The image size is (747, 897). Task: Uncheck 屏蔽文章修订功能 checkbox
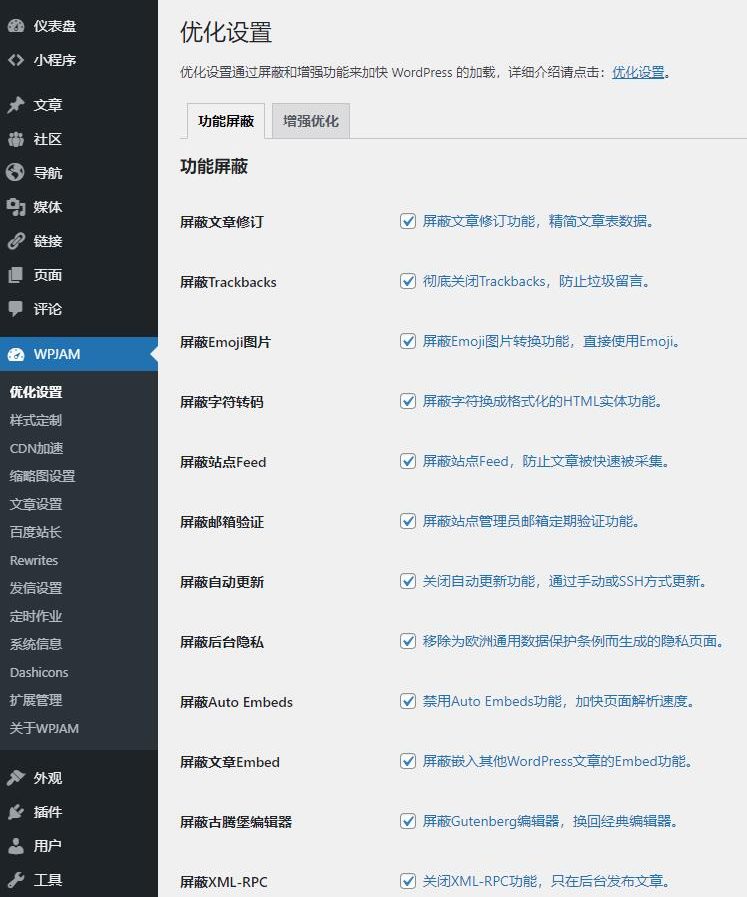[x=408, y=221]
